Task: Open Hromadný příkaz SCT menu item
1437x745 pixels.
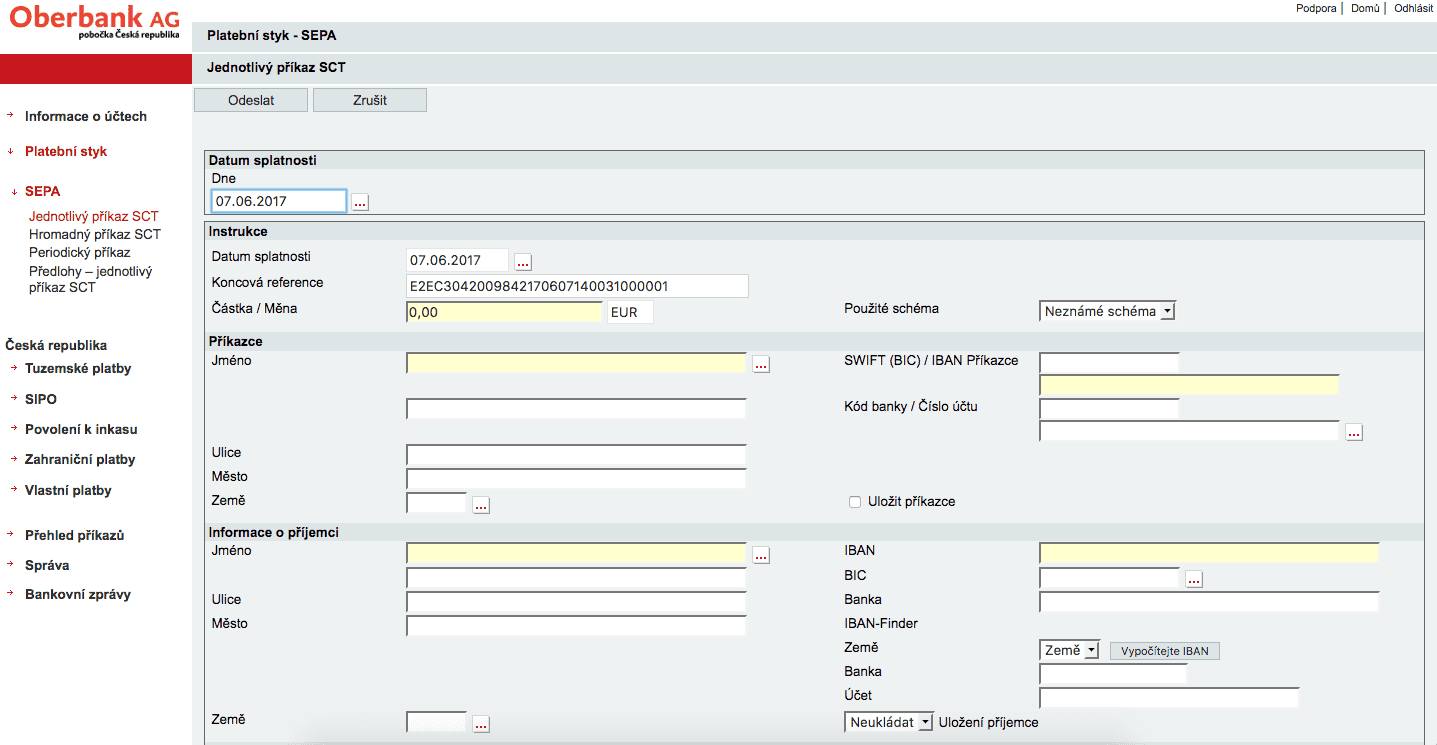Action: 95,234
